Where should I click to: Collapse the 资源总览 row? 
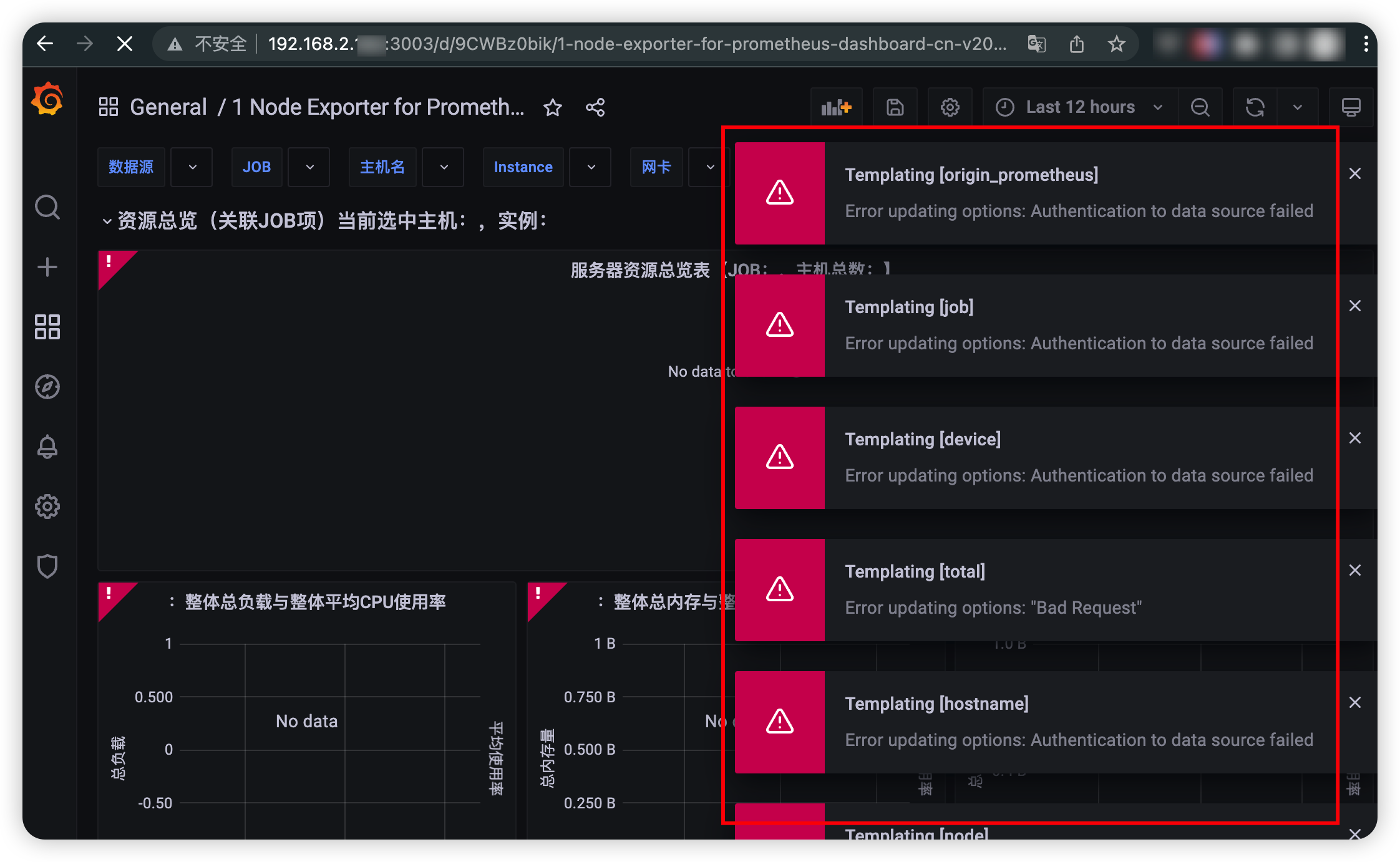coord(107,221)
